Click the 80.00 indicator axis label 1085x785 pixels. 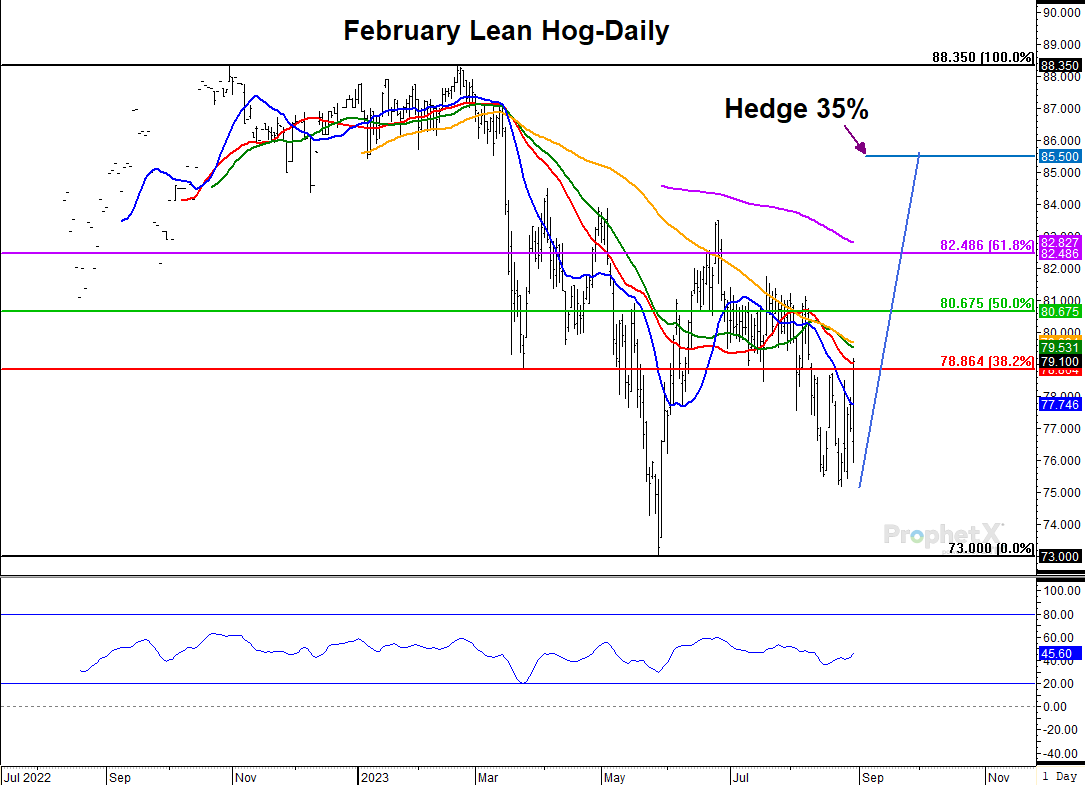[x=1059, y=615]
